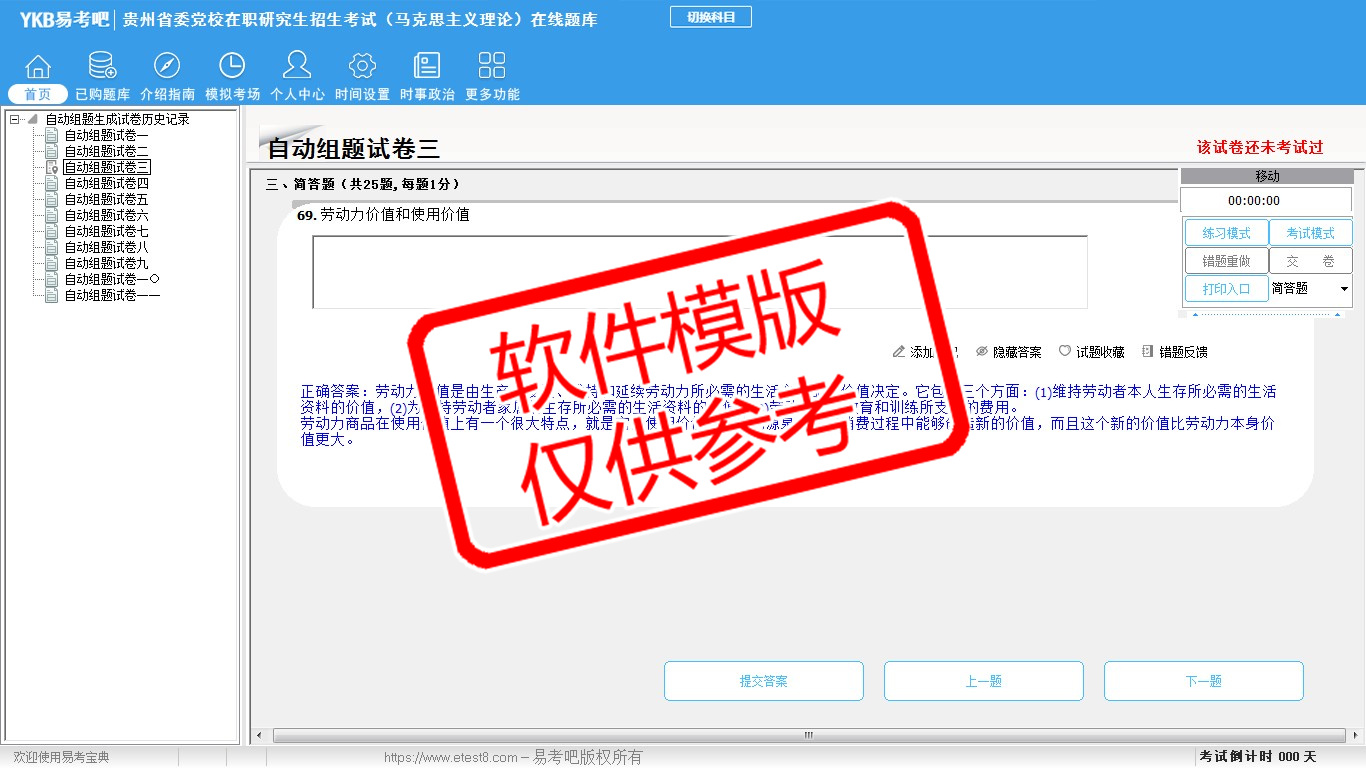
Task: Click document icon beside 自动组题试卷一
Action: (52, 135)
